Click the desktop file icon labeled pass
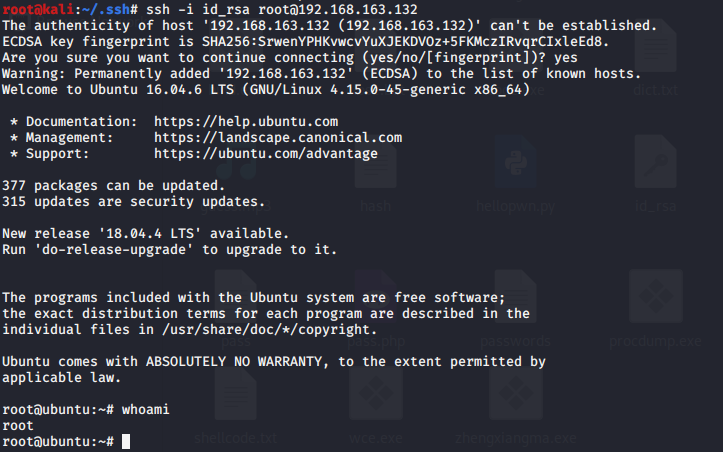Viewport: 723px width, 452px height. pos(236,297)
